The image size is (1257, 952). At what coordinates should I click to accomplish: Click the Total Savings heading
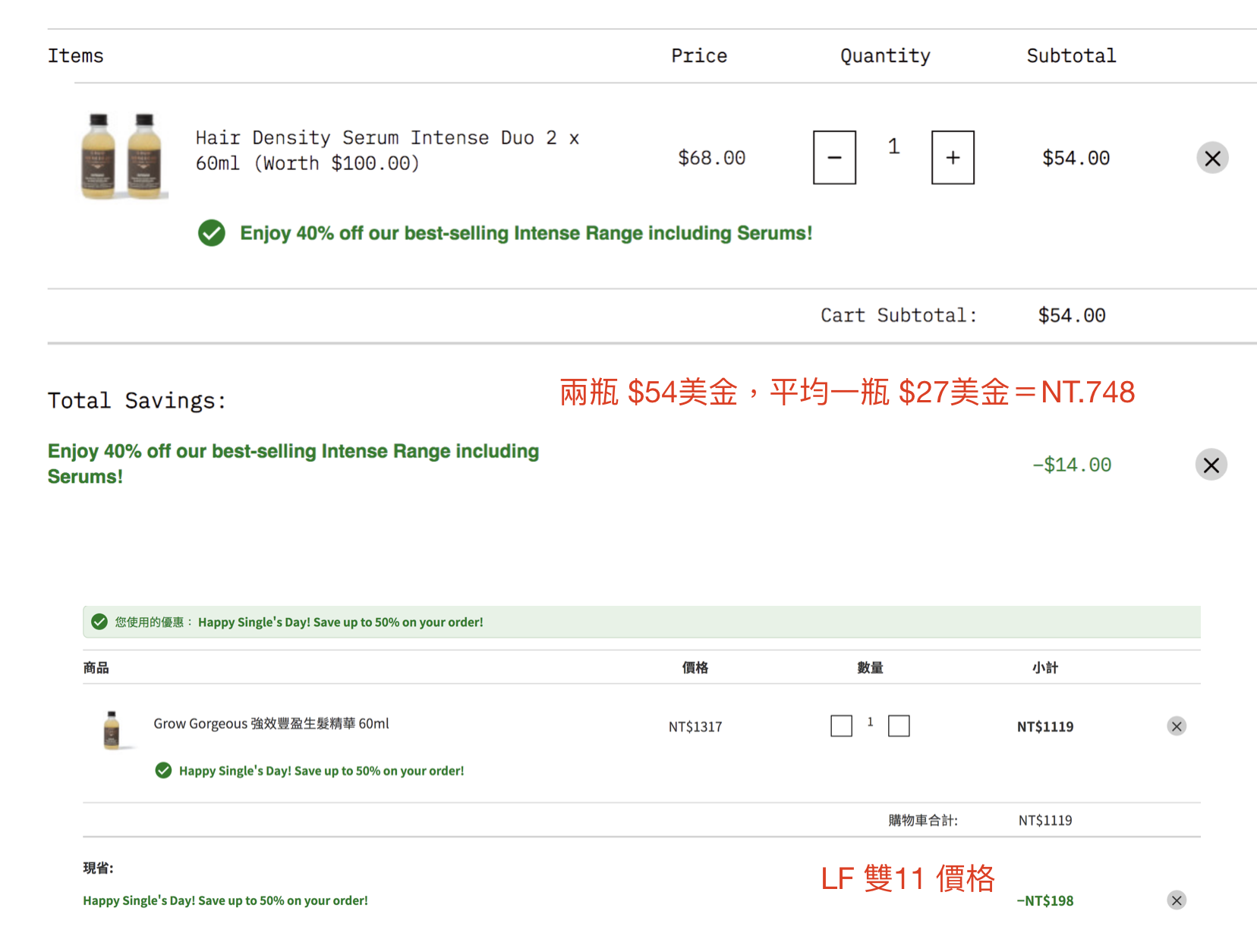[137, 400]
